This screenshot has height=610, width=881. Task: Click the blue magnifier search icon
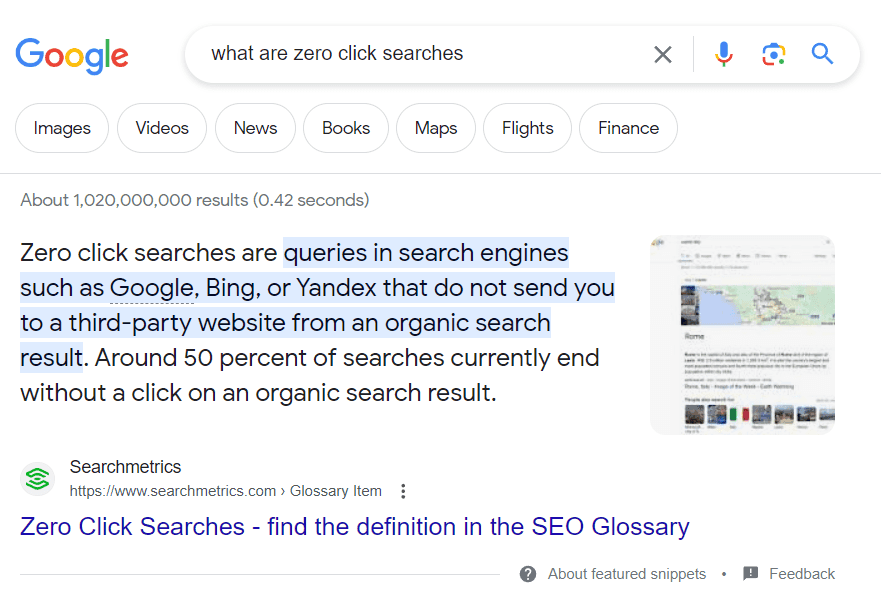click(x=822, y=54)
